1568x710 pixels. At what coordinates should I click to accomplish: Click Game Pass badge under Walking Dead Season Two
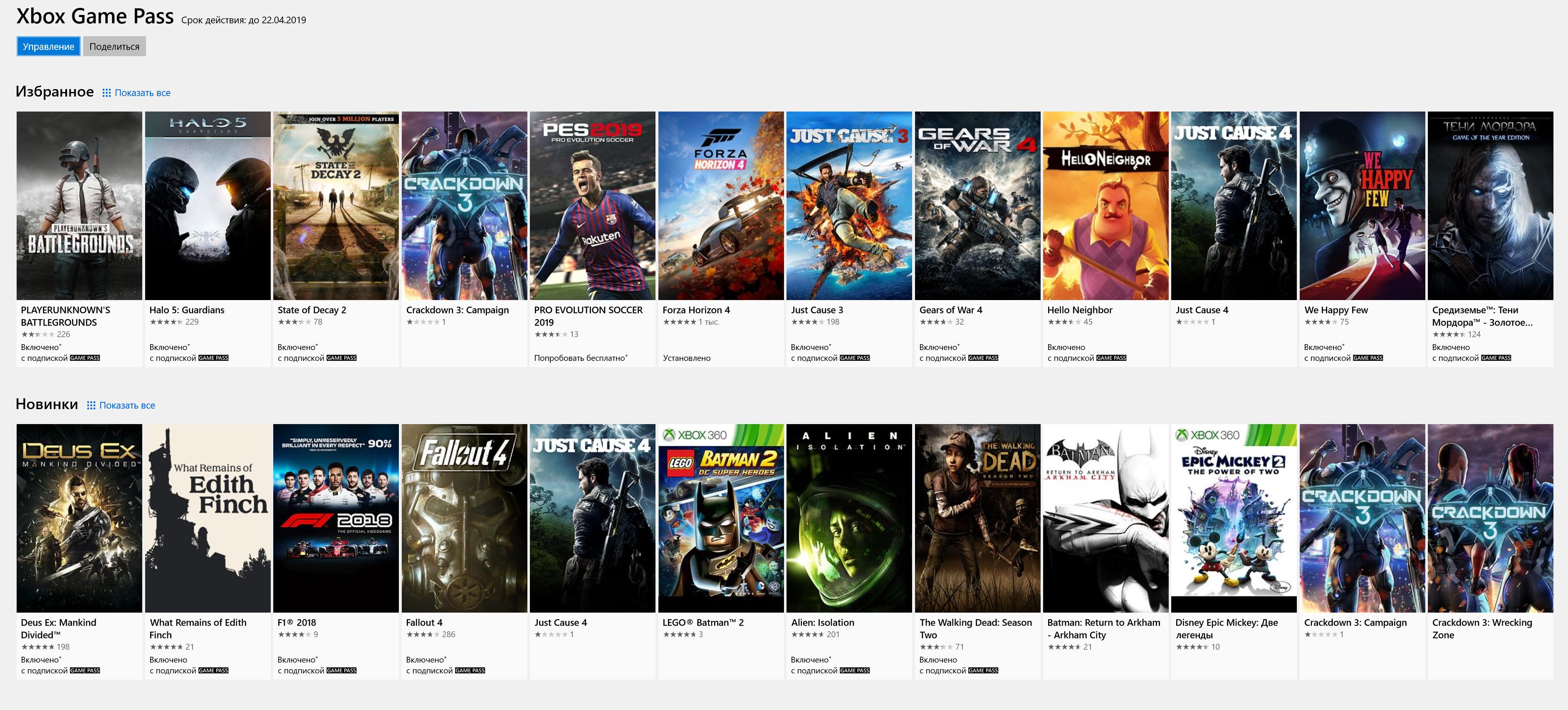[x=983, y=670]
